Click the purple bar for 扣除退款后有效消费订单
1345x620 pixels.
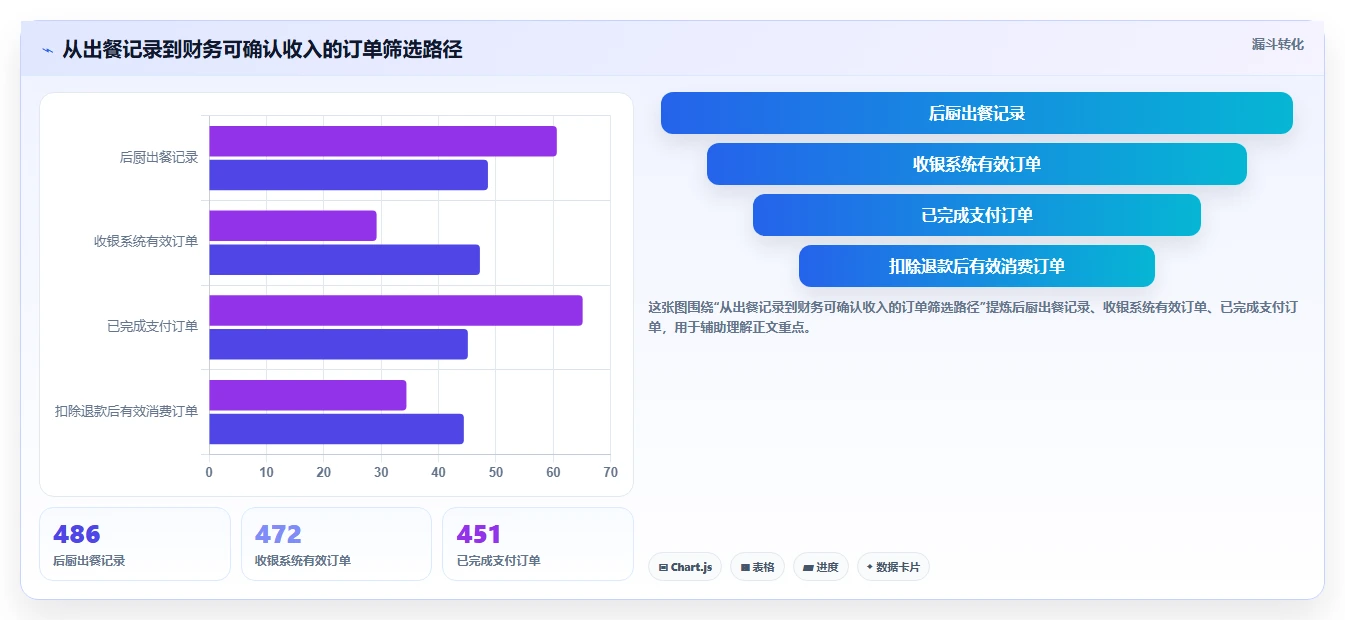click(308, 395)
